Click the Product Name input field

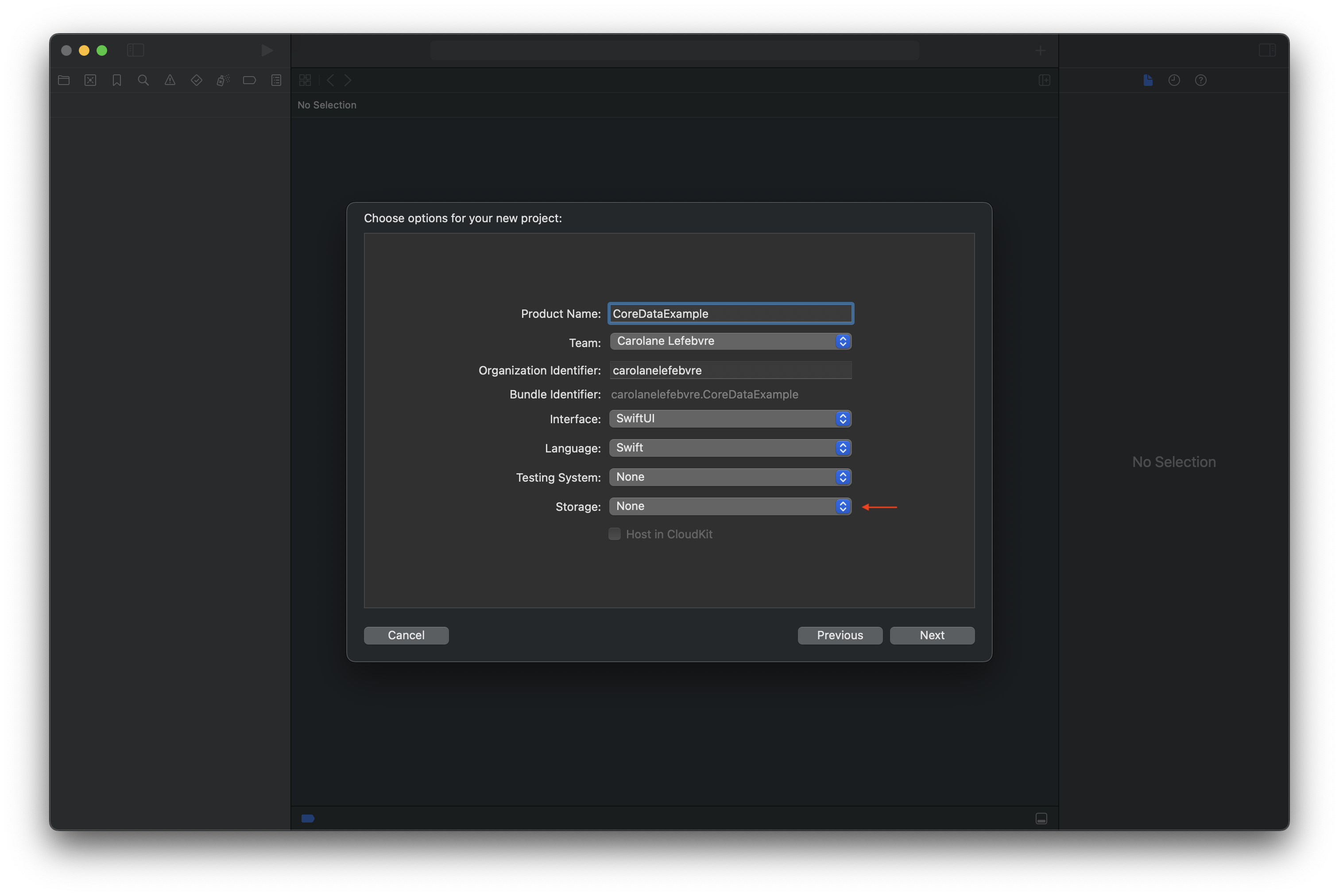click(x=730, y=313)
